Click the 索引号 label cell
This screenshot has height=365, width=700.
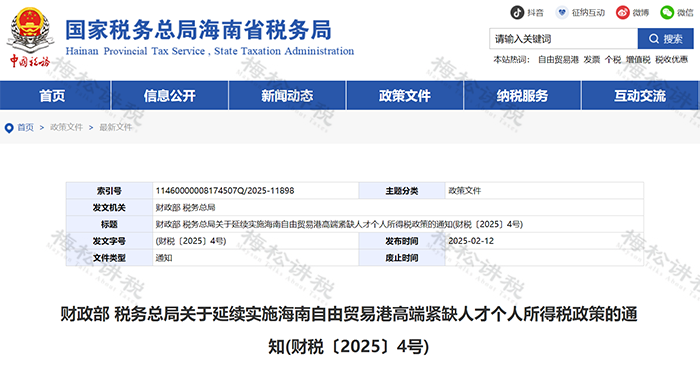109,191
